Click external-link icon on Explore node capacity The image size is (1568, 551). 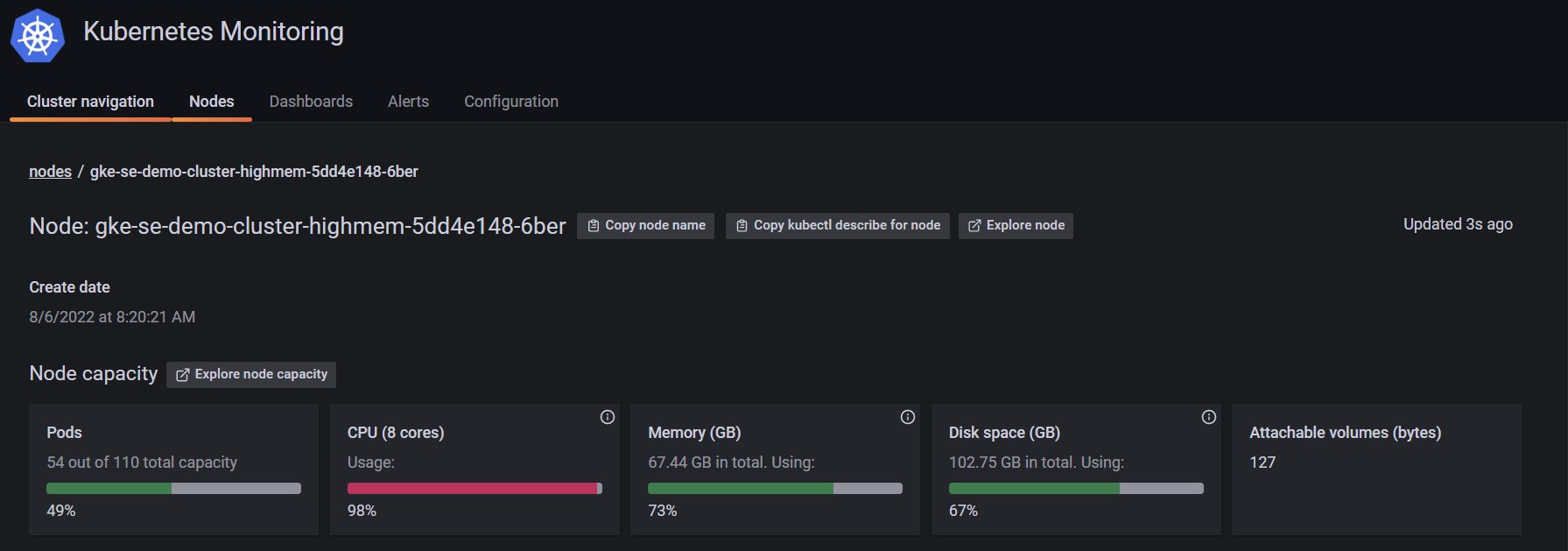pyautogui.click(x=183, y=375)
